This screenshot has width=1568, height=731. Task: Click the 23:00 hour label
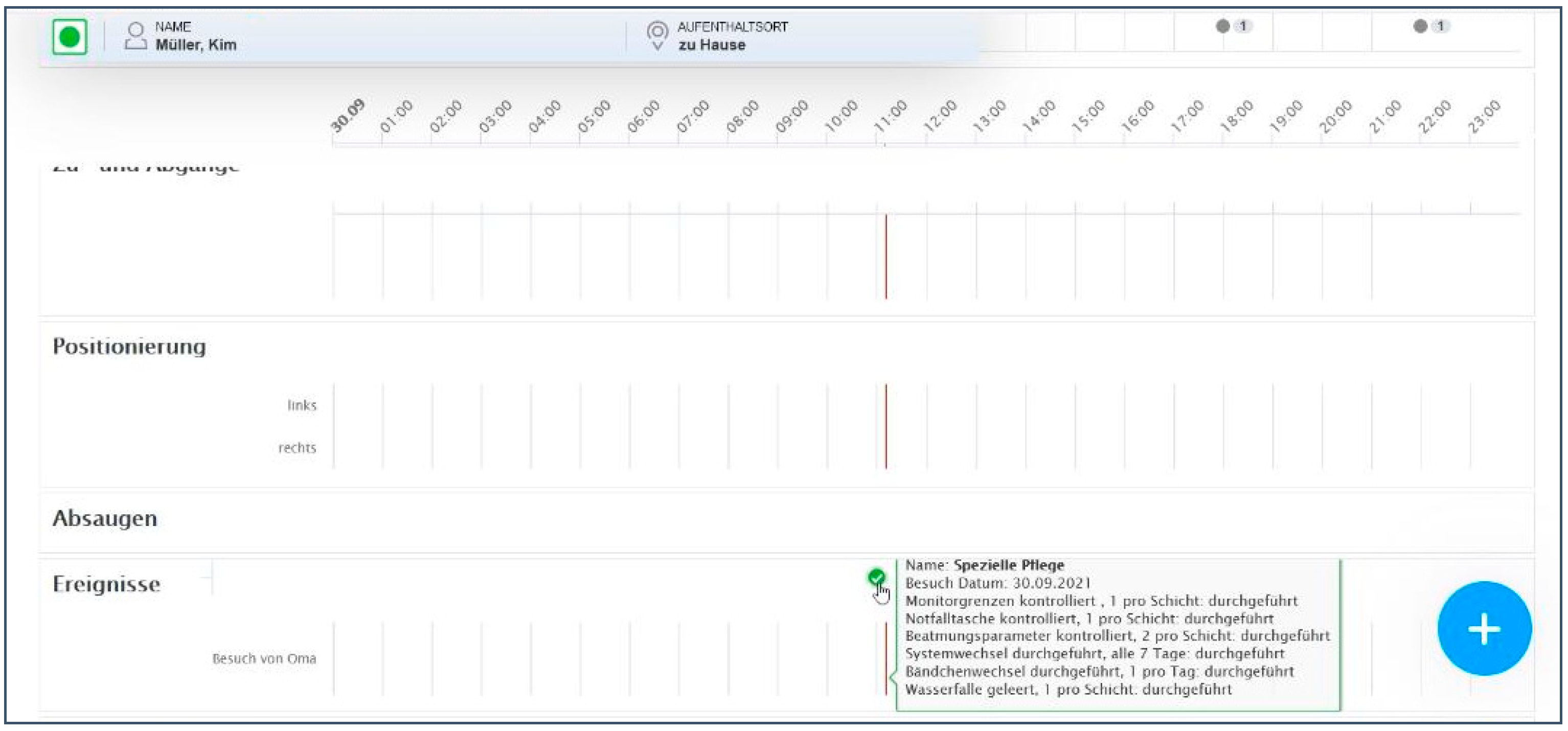(1484, 116)
